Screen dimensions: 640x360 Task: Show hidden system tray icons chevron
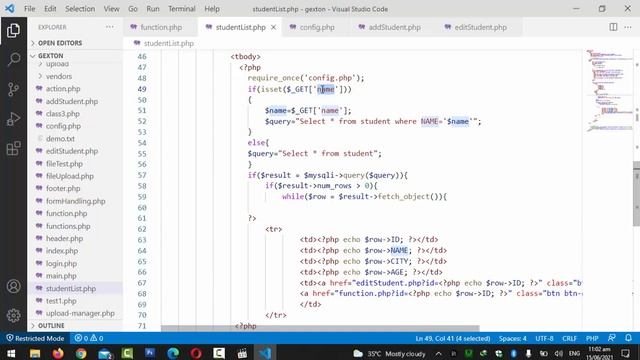pos(438,353)
